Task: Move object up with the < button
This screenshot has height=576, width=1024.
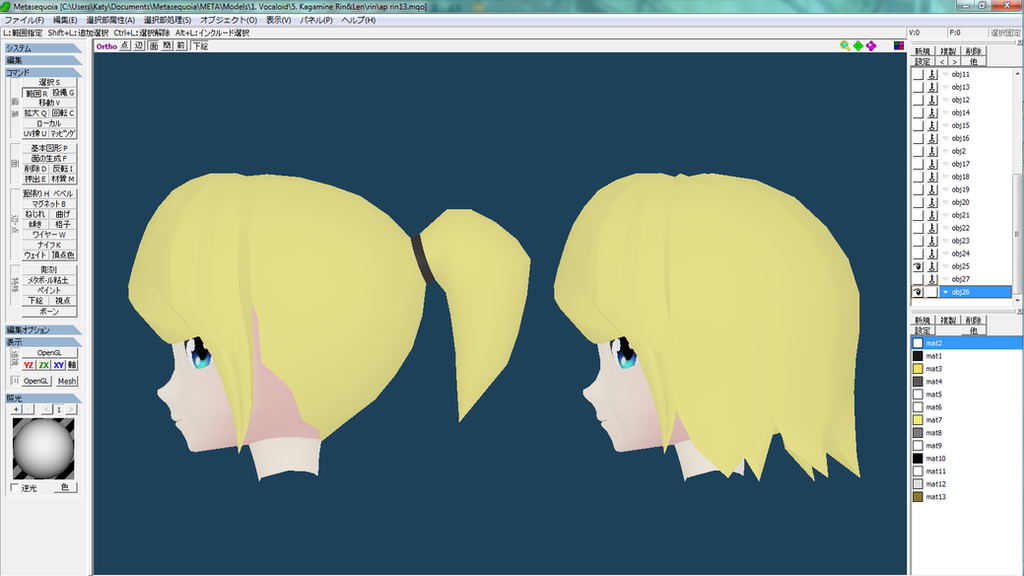Action: [942, 61]
